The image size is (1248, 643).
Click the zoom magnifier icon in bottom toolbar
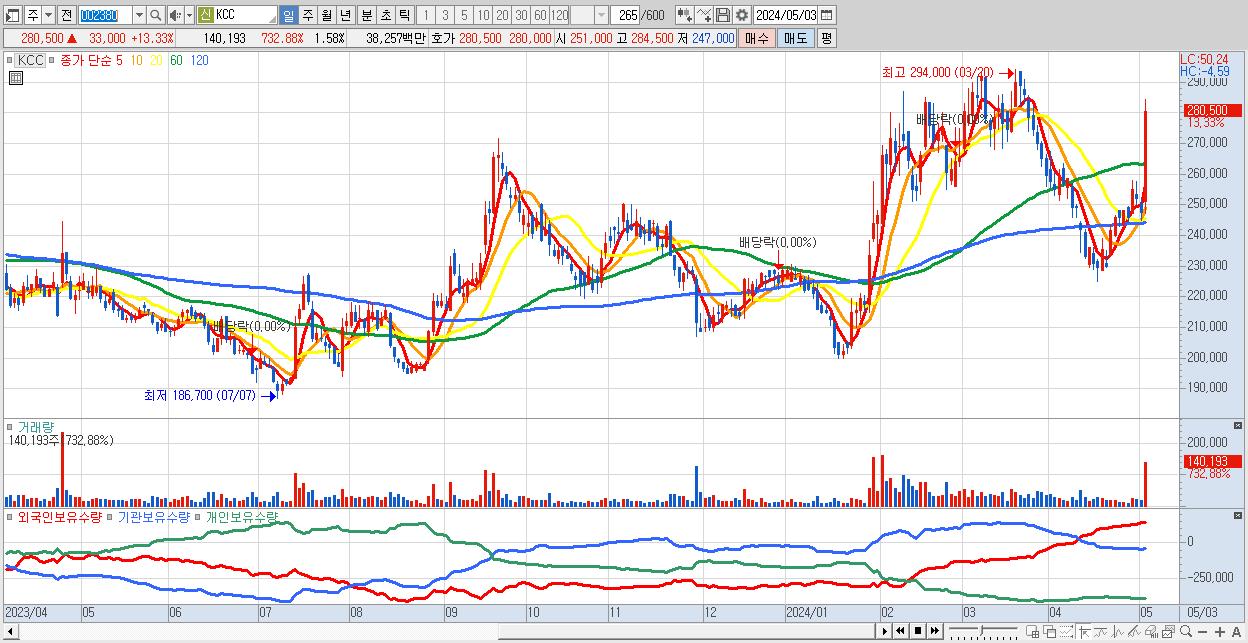pyautogui.click(x=1186, y=631)
